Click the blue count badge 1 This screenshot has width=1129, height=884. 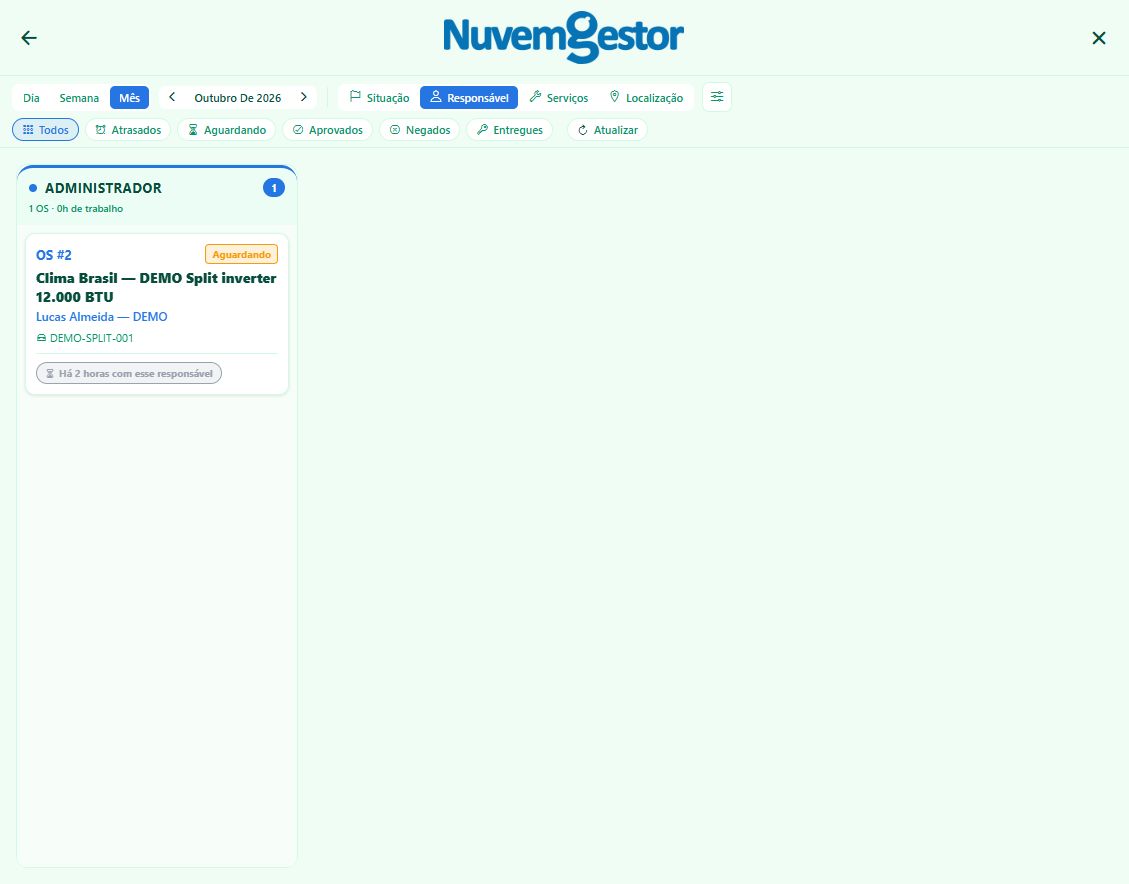point(274,188)
